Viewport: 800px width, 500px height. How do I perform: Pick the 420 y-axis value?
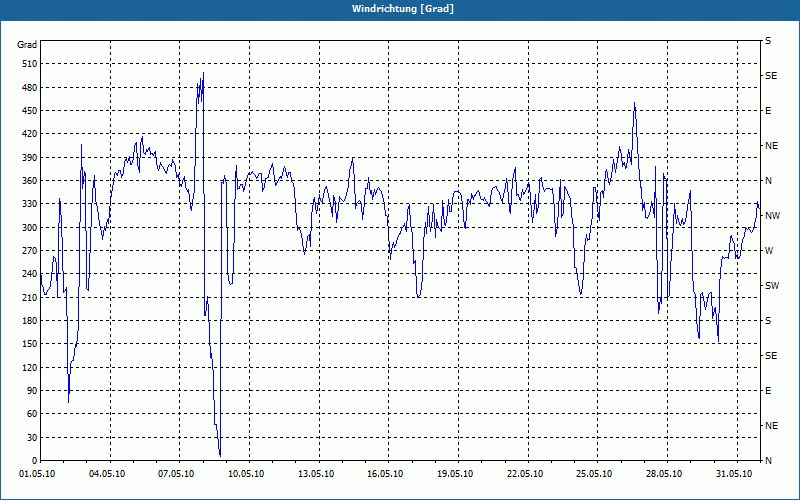30,134
